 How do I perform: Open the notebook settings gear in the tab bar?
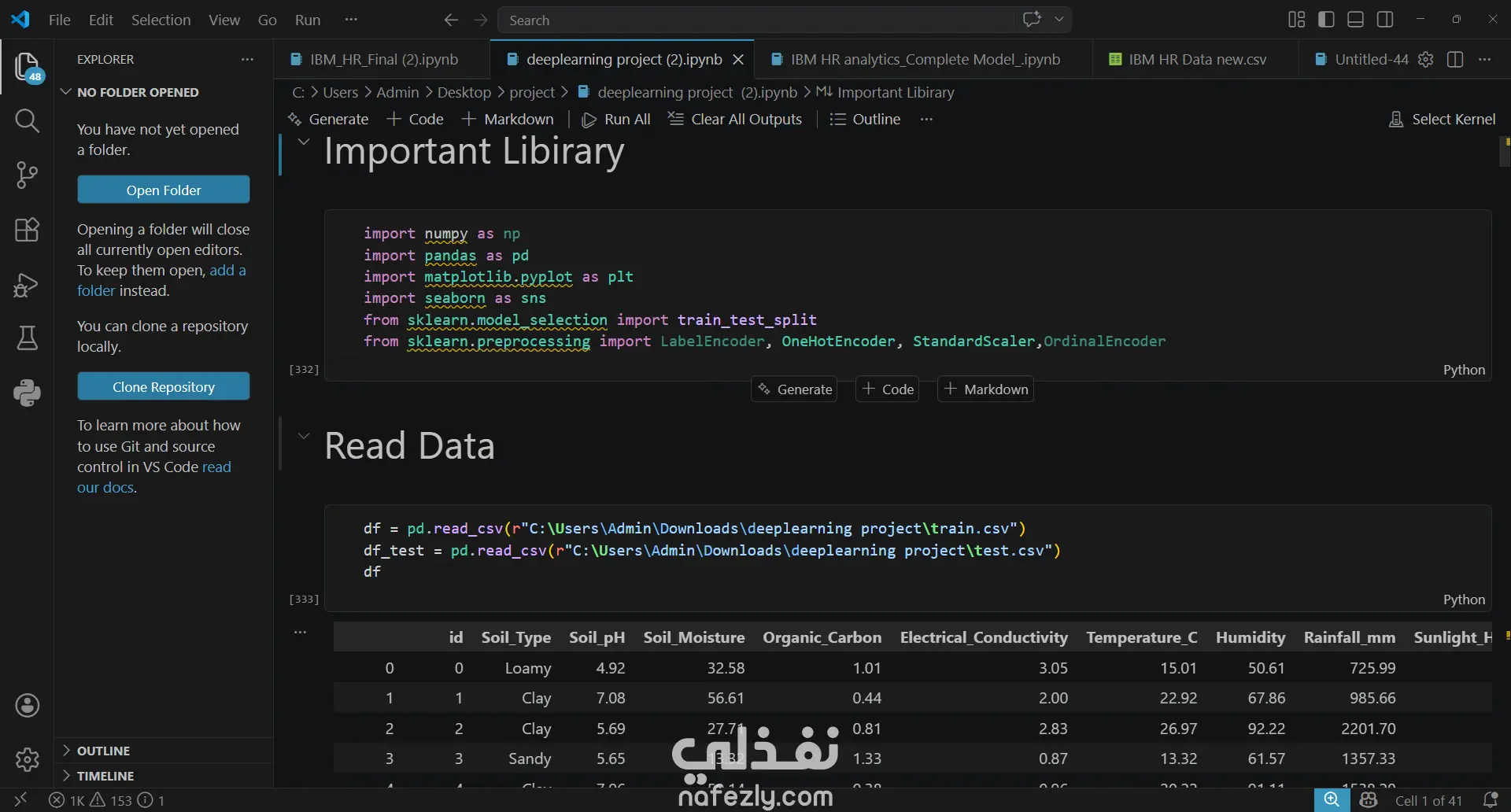pyautogui.click(x=1425, y=60)
